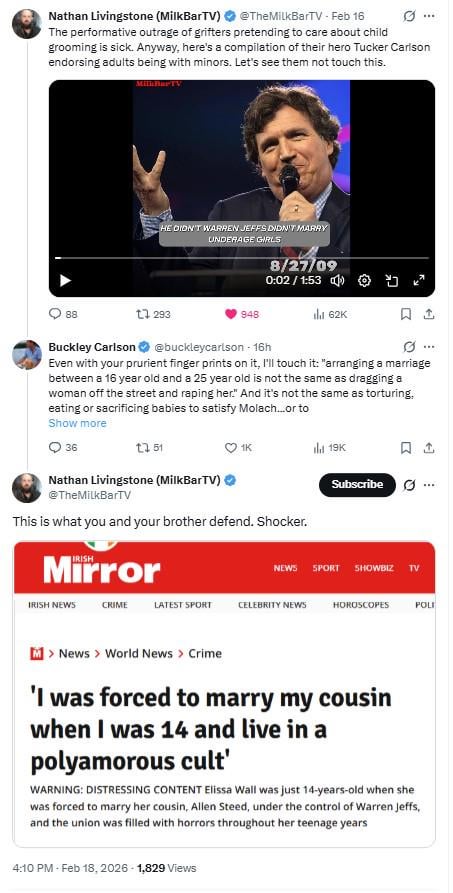
Task: Open the three-dot menu on first tweet
Action: (429, 17)
